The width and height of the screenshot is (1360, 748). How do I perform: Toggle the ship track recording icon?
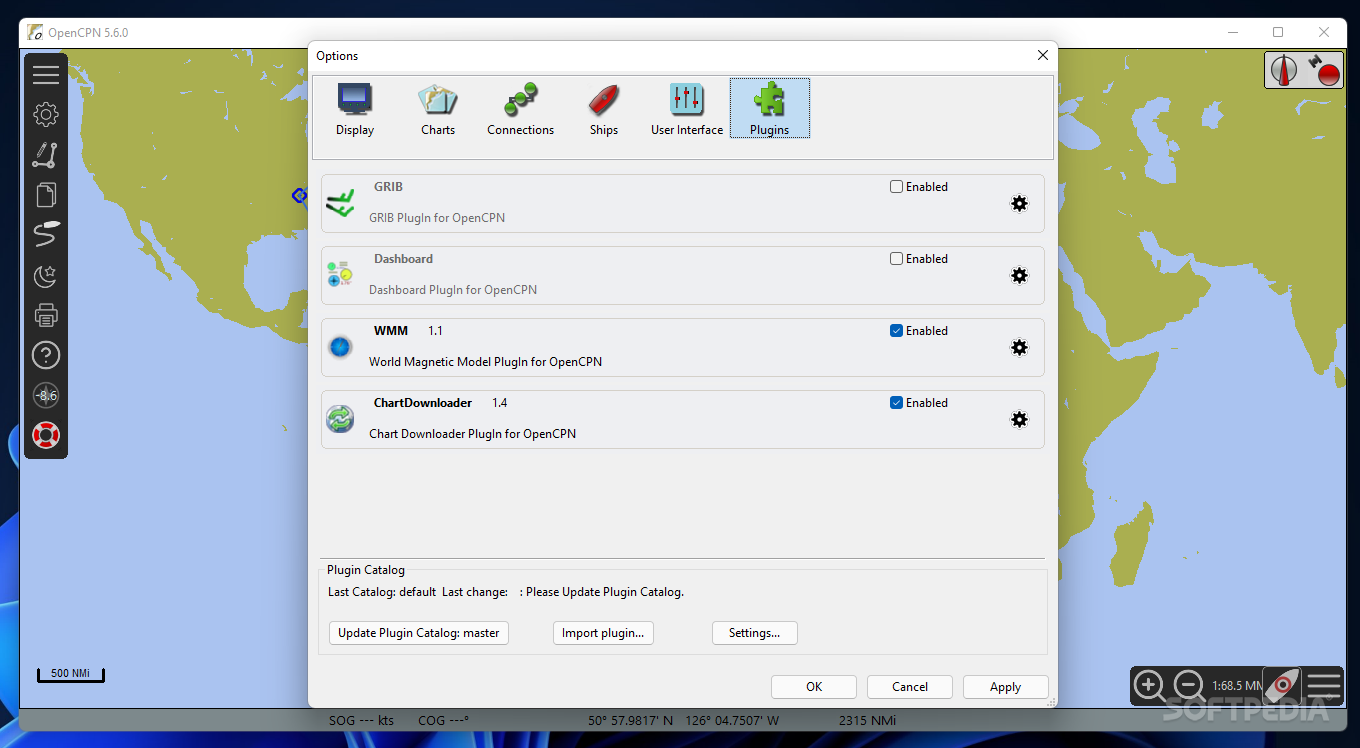pyautogui.click(x=46, y=235)
